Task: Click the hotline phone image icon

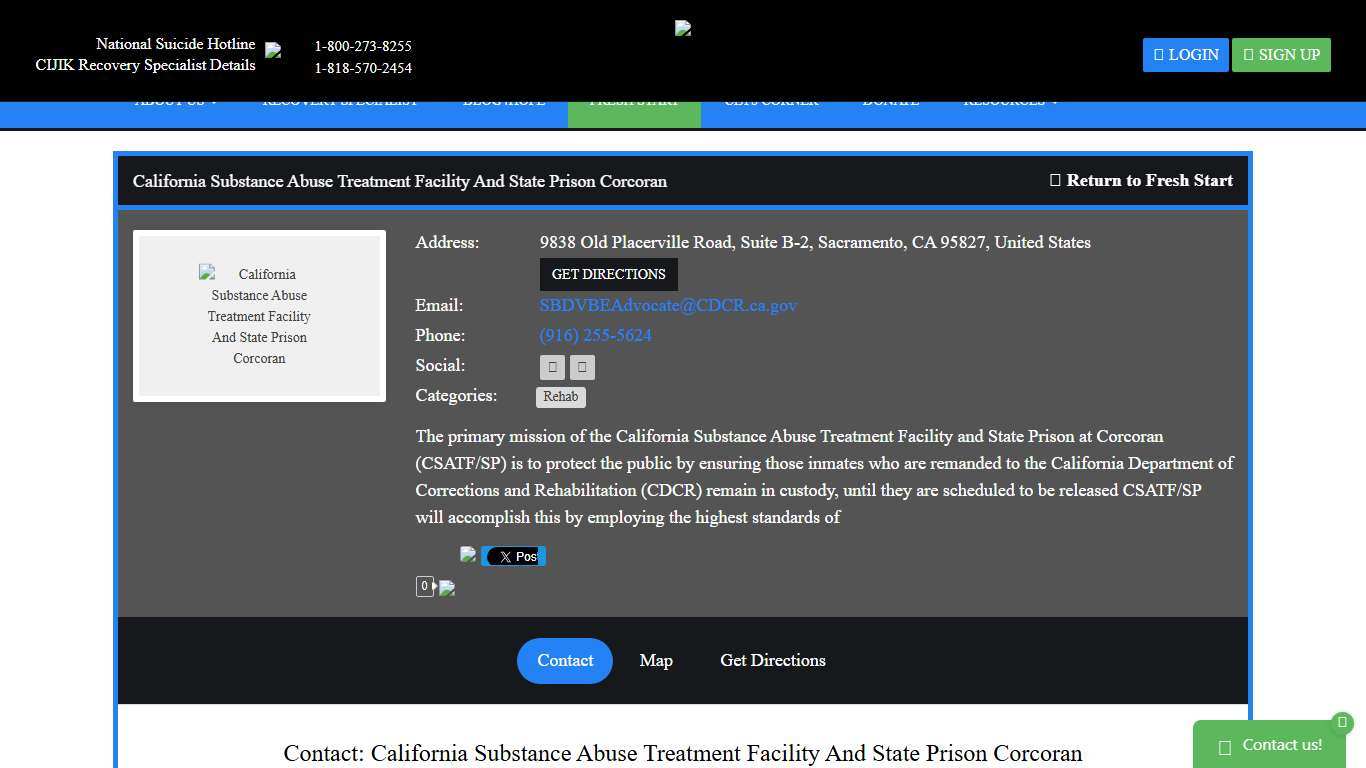Action: point(273,51)
